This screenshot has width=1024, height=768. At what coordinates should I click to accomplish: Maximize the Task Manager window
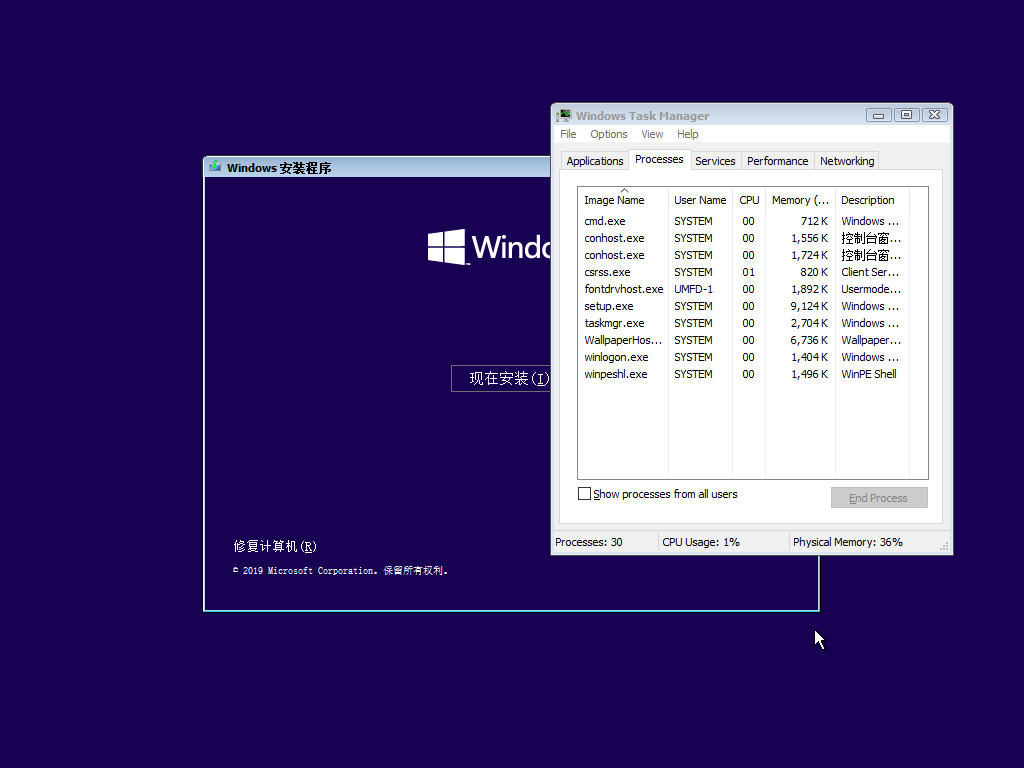(x=906, y=115)
